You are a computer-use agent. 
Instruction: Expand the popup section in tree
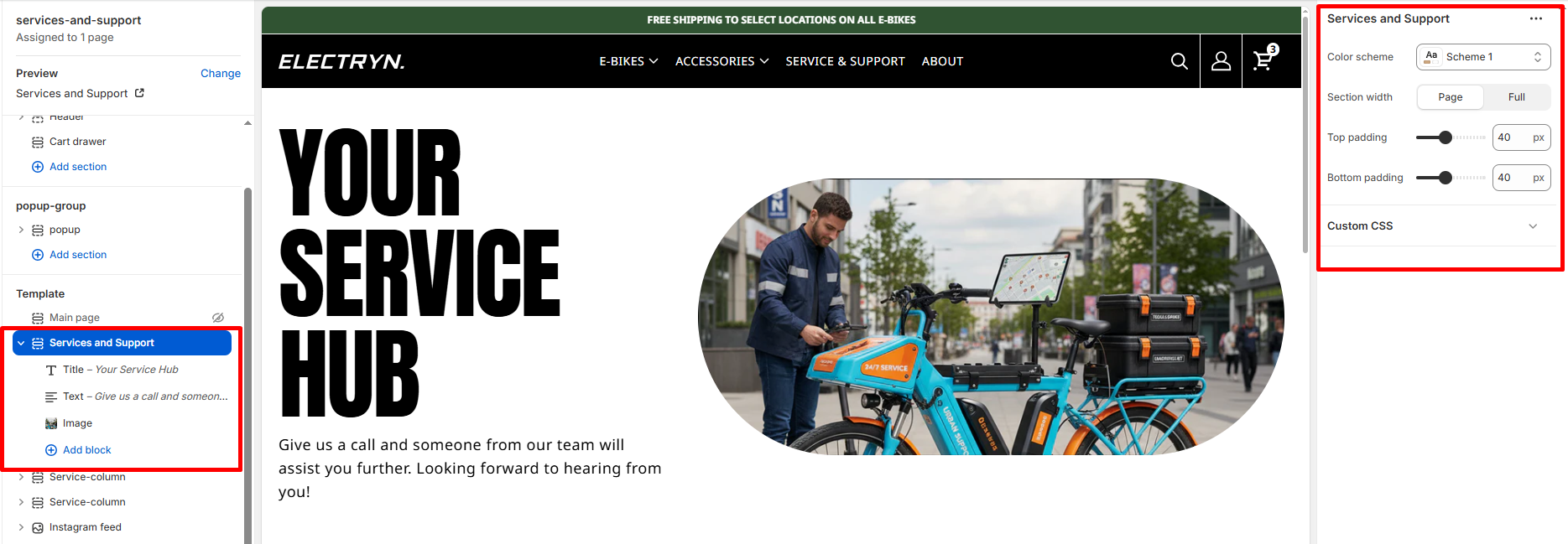tap(21, 230)
